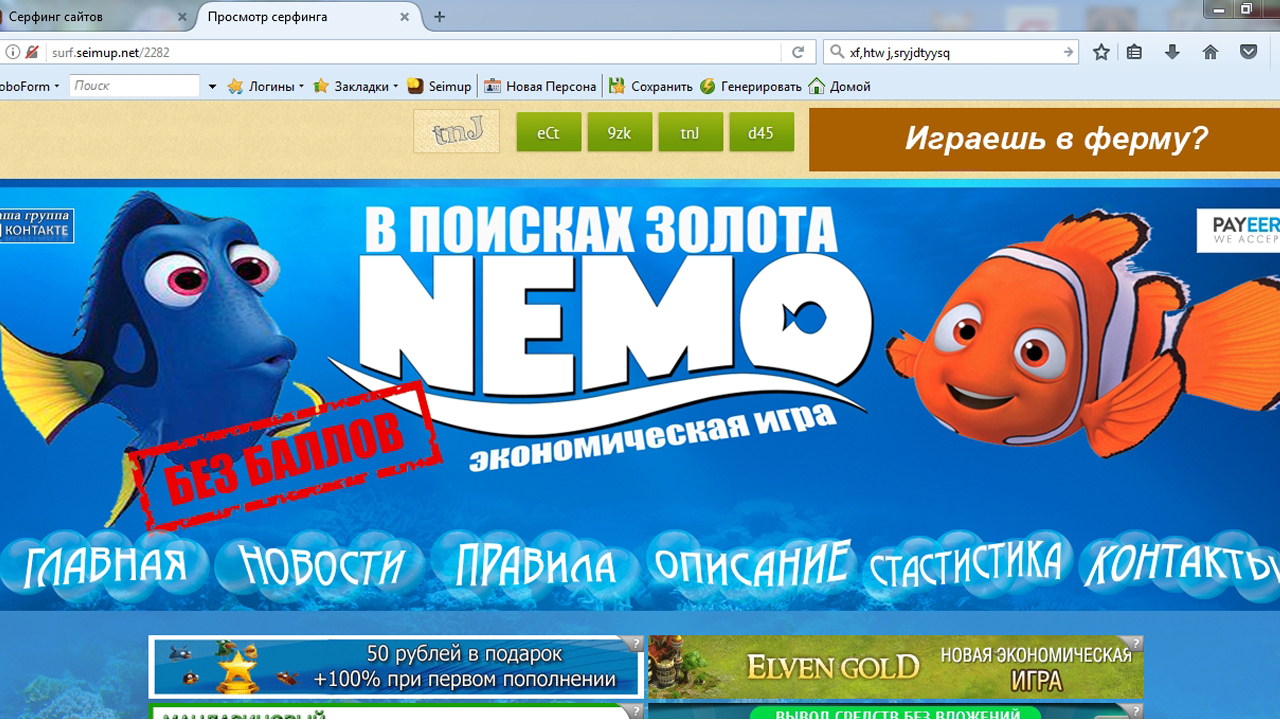
Task: Click the Вывод средств без вложений banner
Action: click(x=895, y=712)
